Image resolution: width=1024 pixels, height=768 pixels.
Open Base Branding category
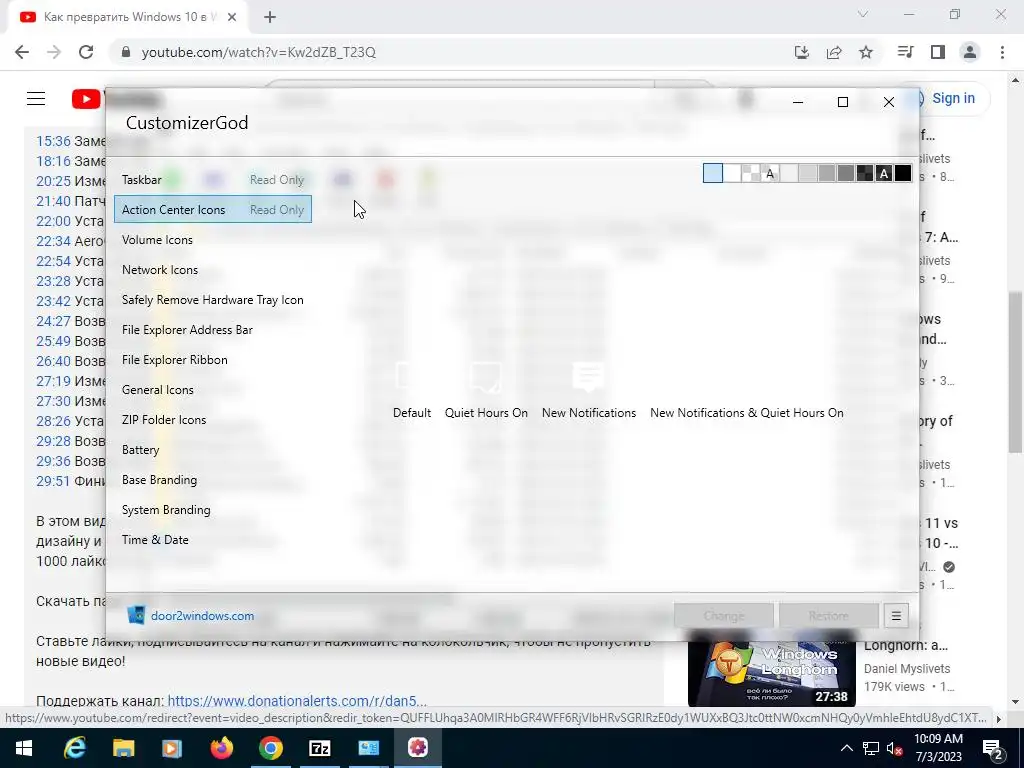pyautogui.click(x=213, y=480)
